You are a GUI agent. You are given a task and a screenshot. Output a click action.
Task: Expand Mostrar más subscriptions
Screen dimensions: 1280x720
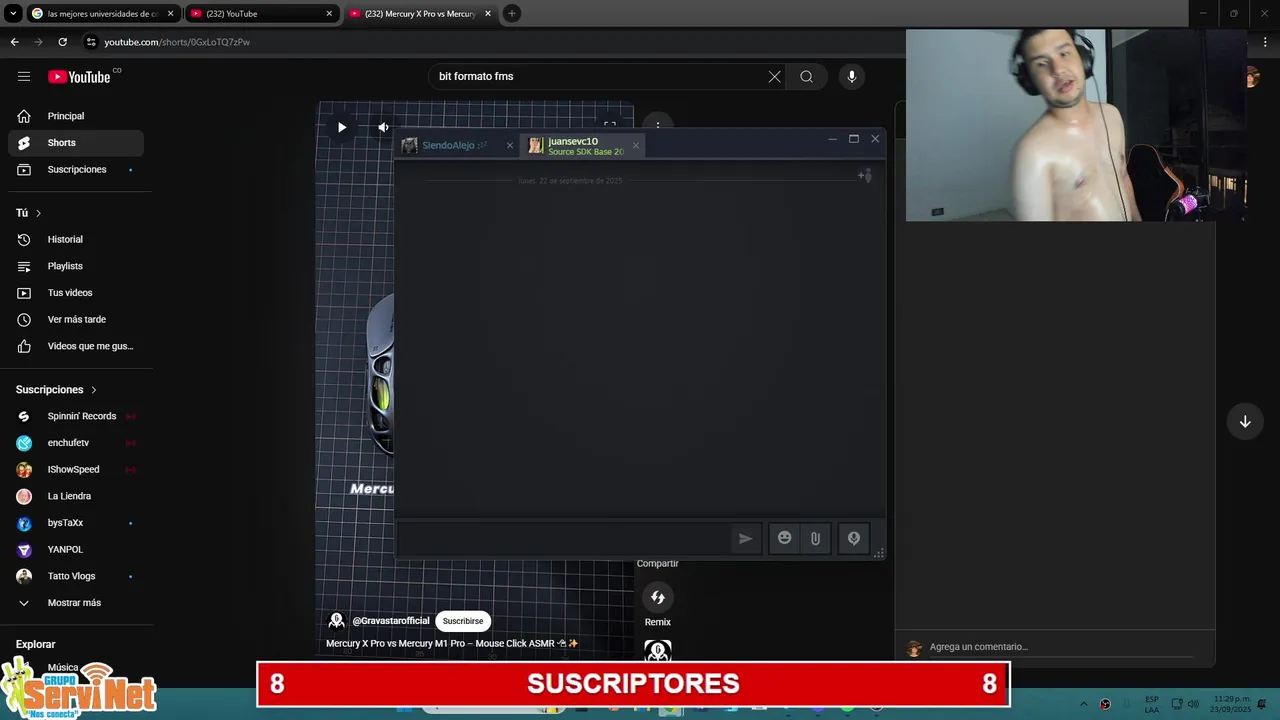click(76, 603)
